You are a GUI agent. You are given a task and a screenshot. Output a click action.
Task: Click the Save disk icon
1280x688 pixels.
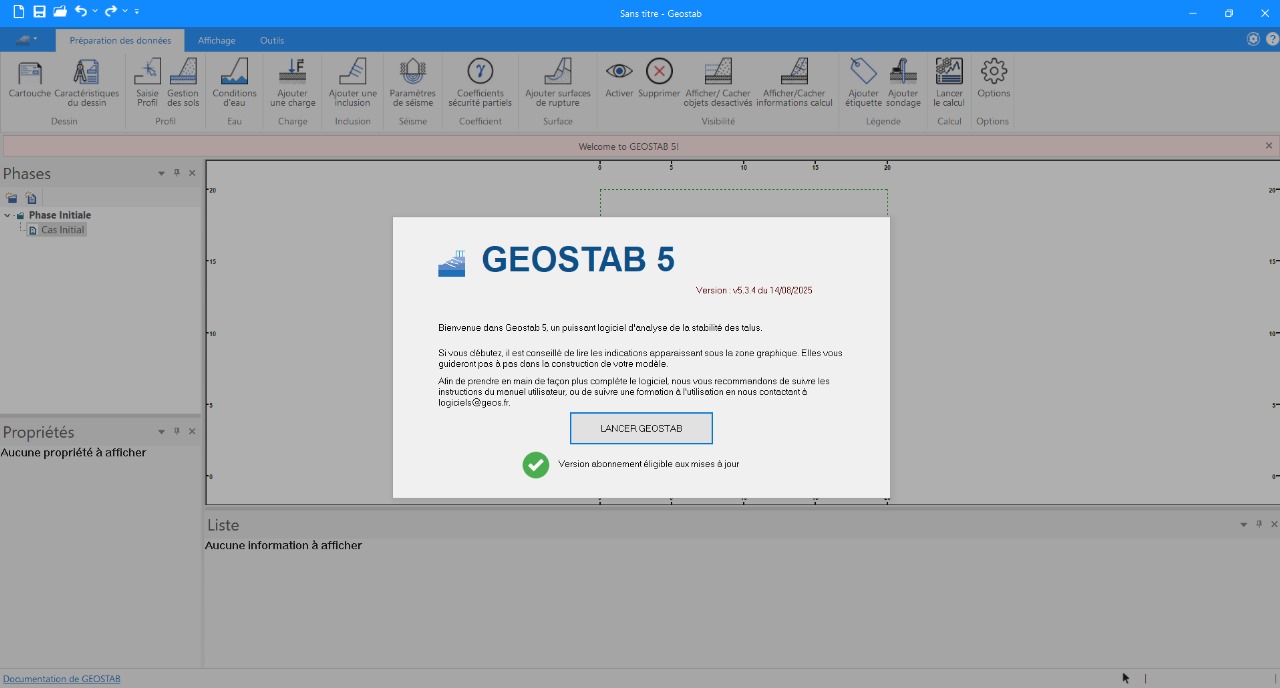pos(39,12)
